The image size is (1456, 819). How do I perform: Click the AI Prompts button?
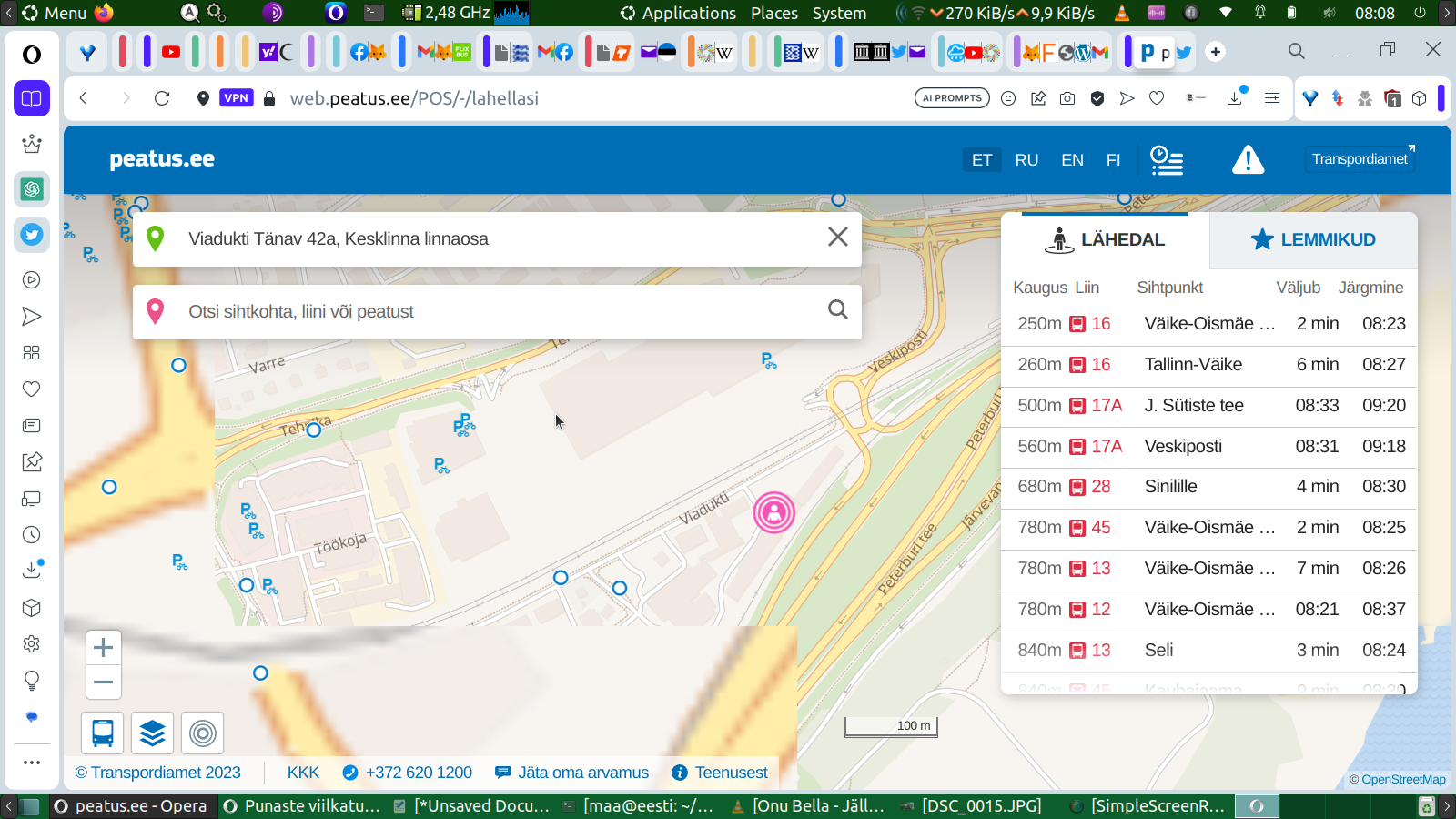click(x=952, y=98)
